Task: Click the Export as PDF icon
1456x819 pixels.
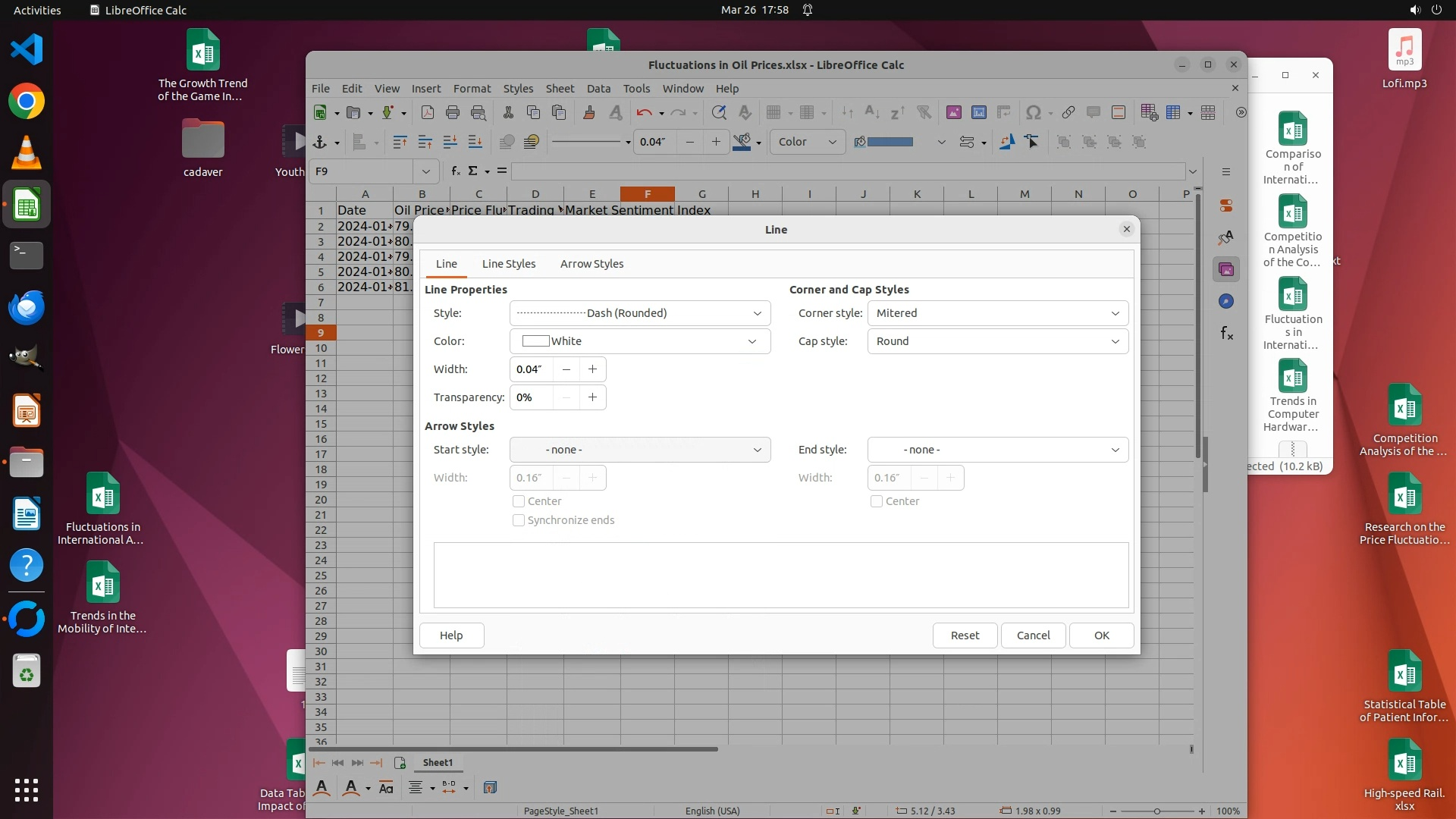Action: click(428, 113)
